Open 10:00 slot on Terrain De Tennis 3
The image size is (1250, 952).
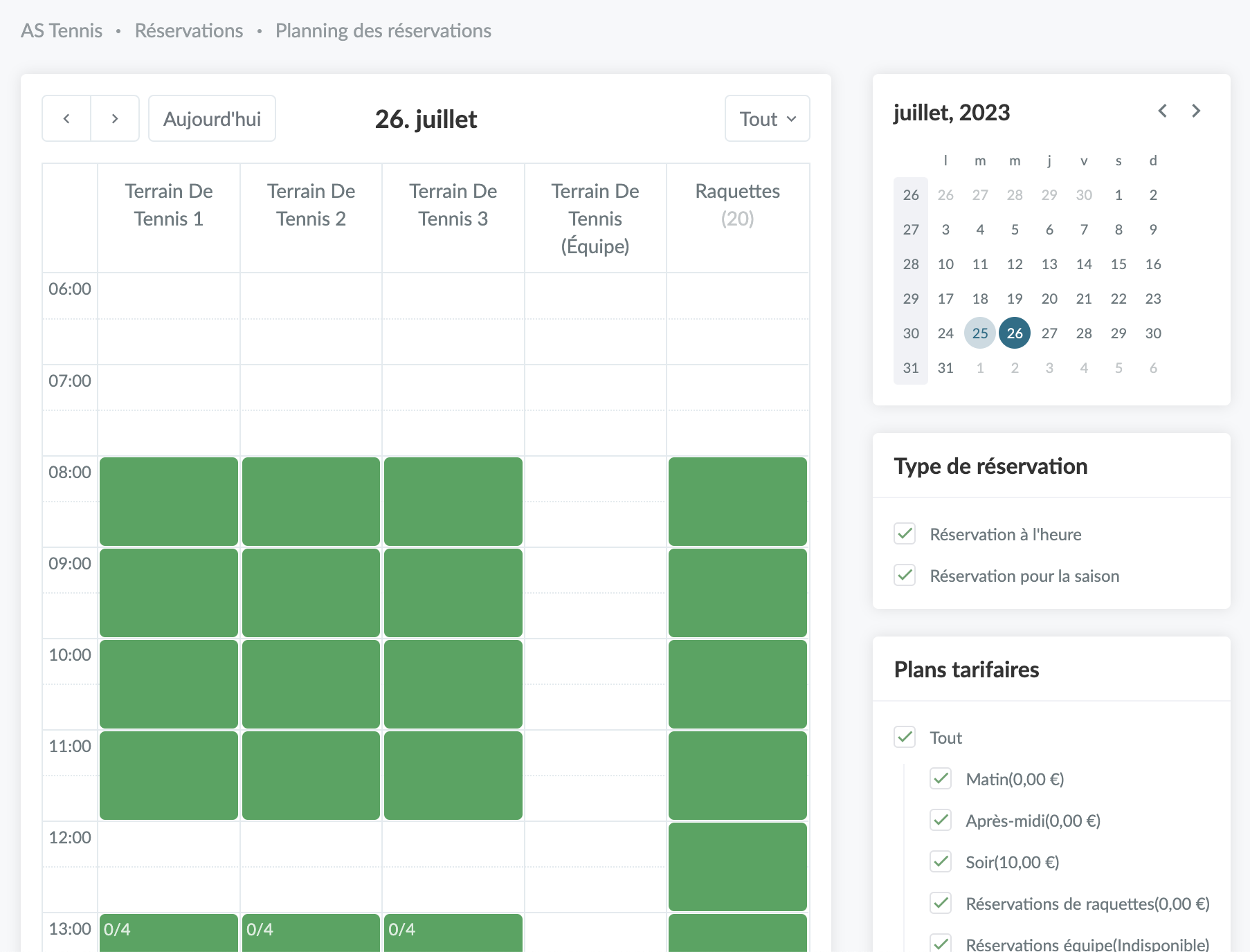pyautogui.click(x=453, y=684)
